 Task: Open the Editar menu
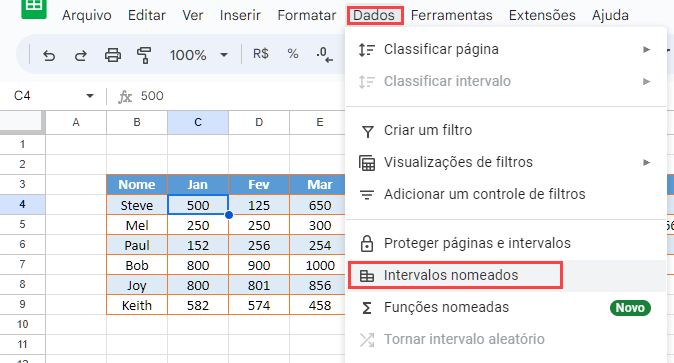click(x=147, y=15)
